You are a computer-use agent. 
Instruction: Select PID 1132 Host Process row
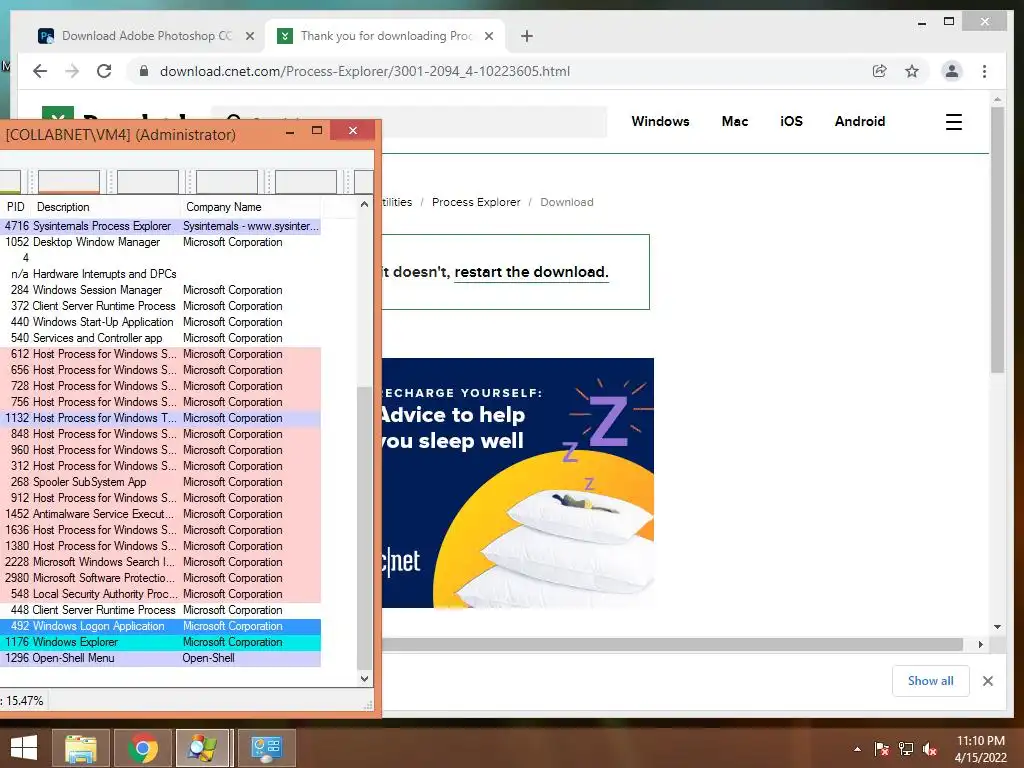click(161, 418)
